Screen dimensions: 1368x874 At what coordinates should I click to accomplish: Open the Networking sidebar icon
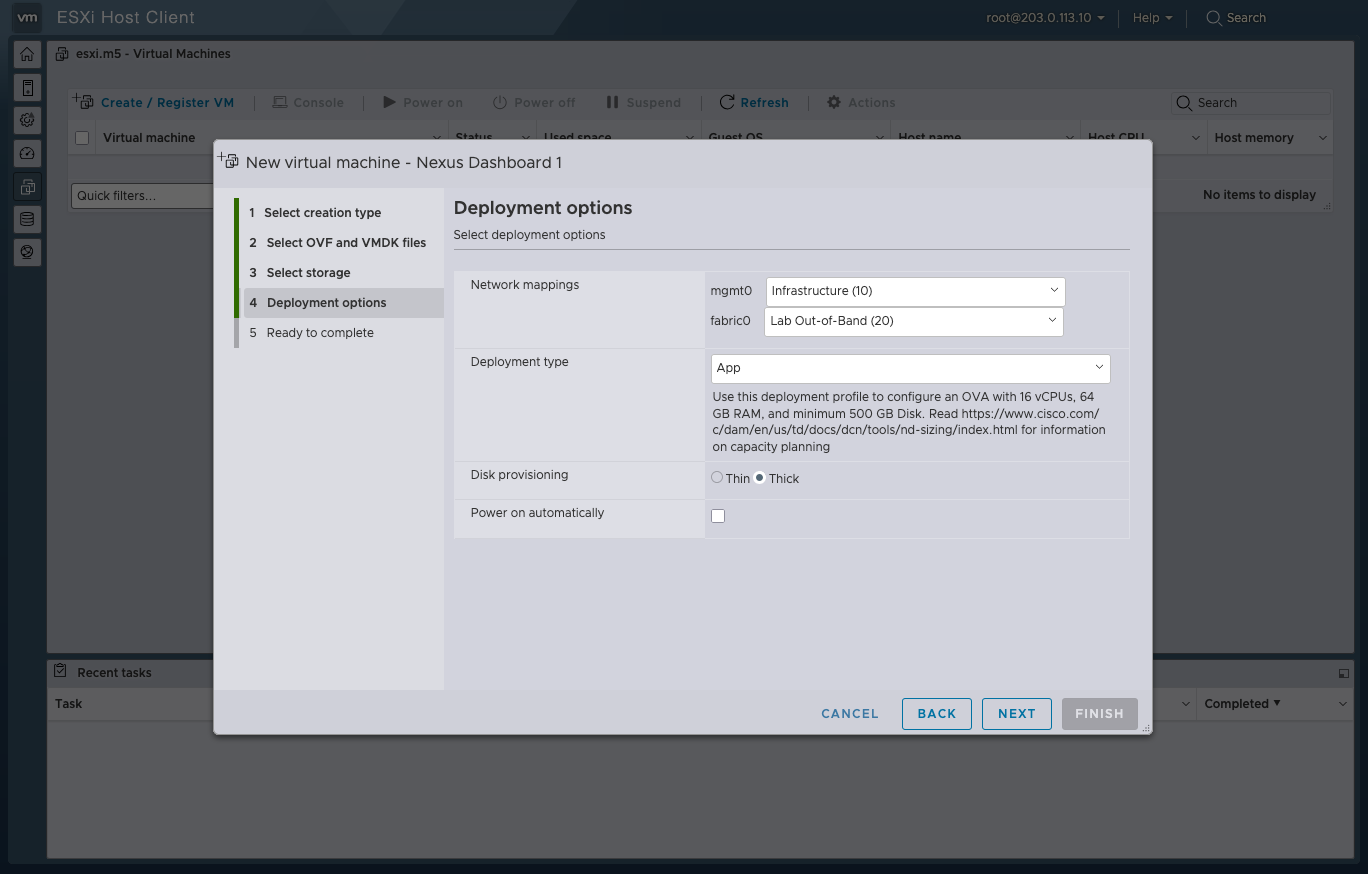point(27,252)
